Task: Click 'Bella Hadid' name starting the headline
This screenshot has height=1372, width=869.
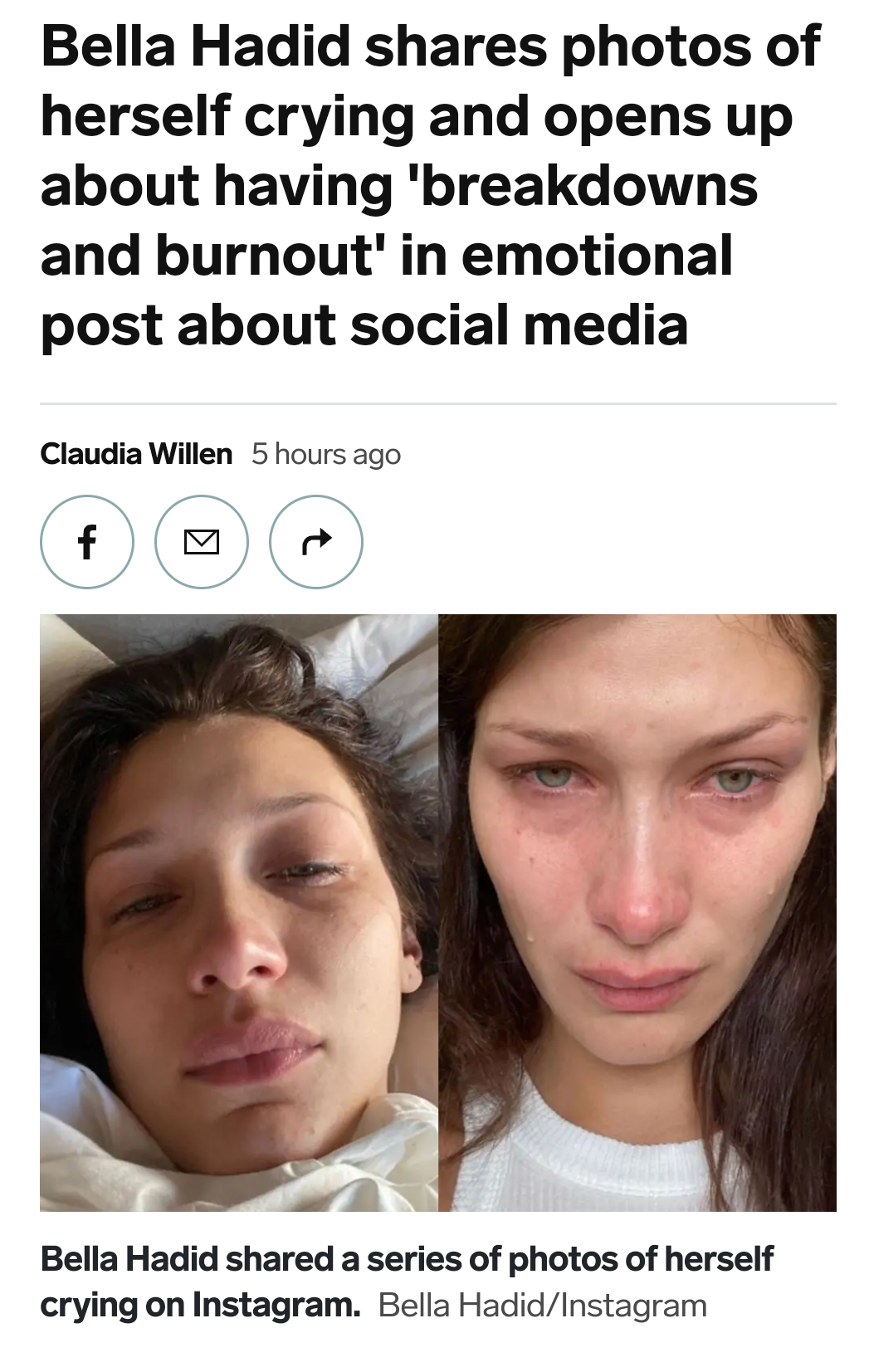Action: (x=195, y=46)
